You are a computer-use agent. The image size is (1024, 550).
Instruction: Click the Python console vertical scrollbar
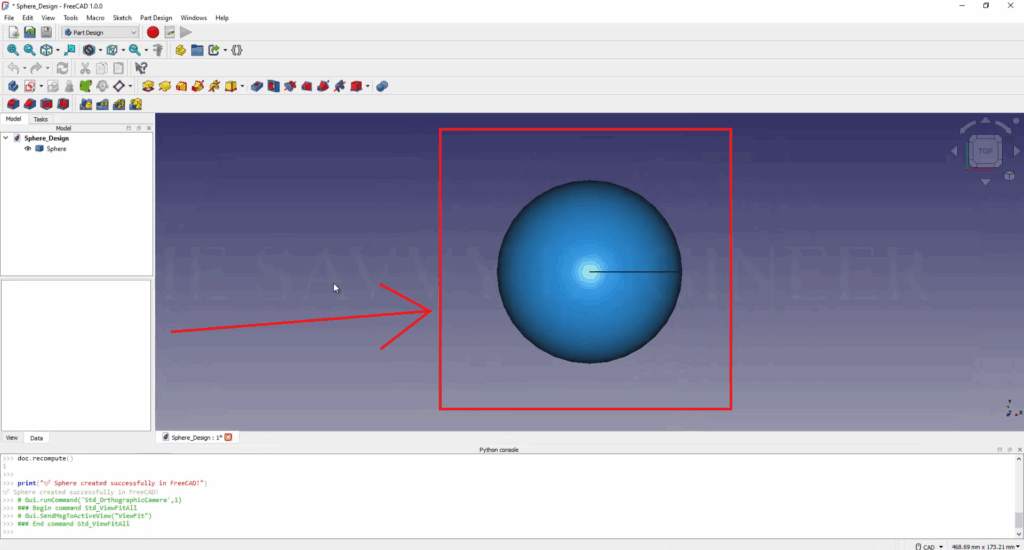(x=1019, y=493)
